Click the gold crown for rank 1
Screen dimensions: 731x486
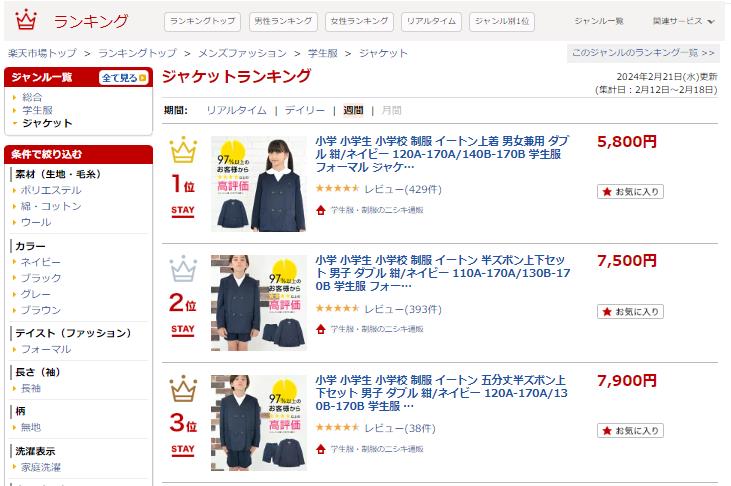pyautogui.click(x=183, y=150)
